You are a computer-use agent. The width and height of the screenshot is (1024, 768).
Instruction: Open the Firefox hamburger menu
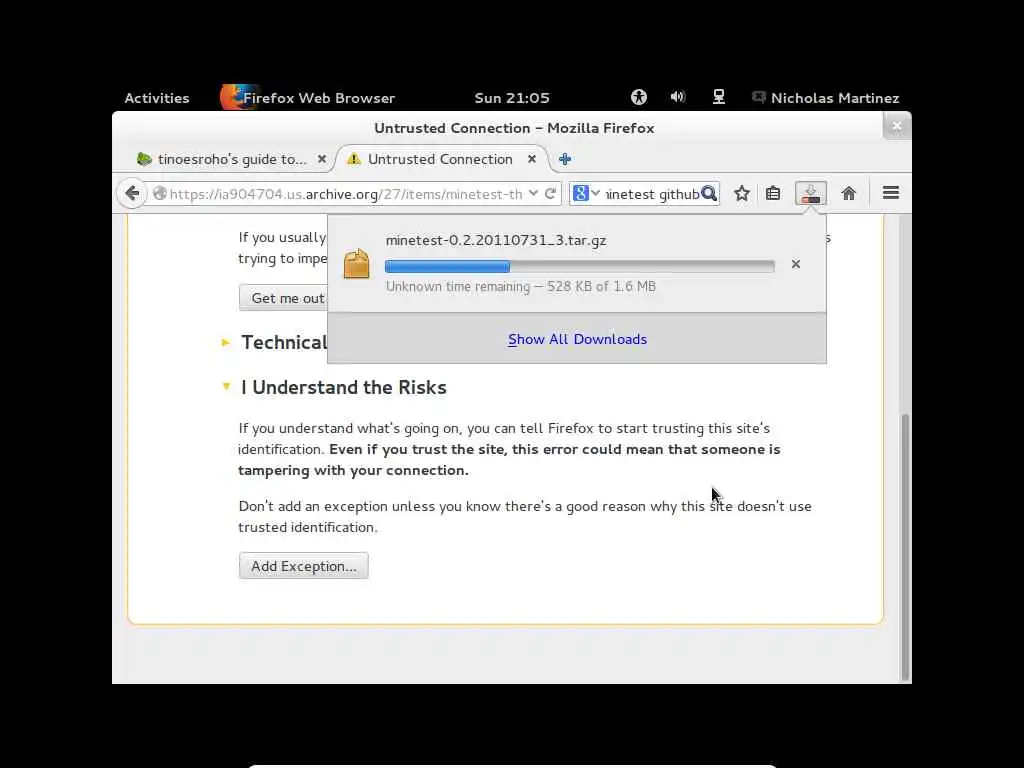pos(891,193)
